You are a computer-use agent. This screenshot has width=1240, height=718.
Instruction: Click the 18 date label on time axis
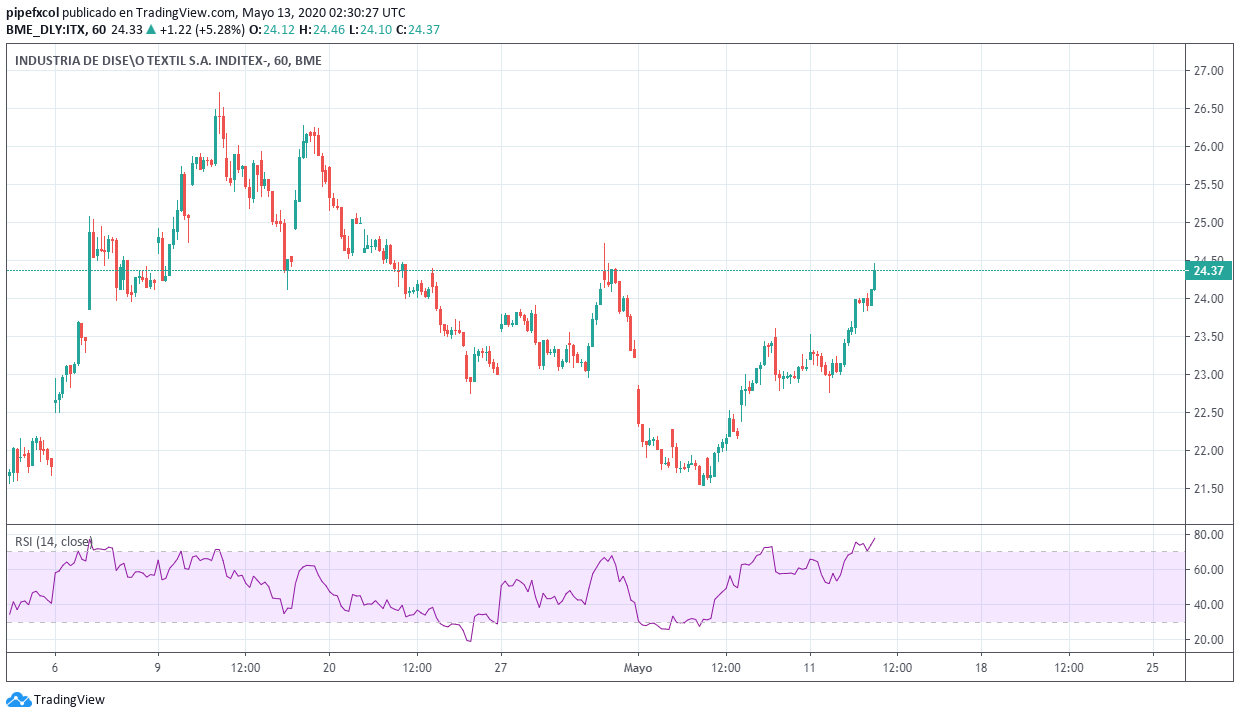tap(981, 667)
